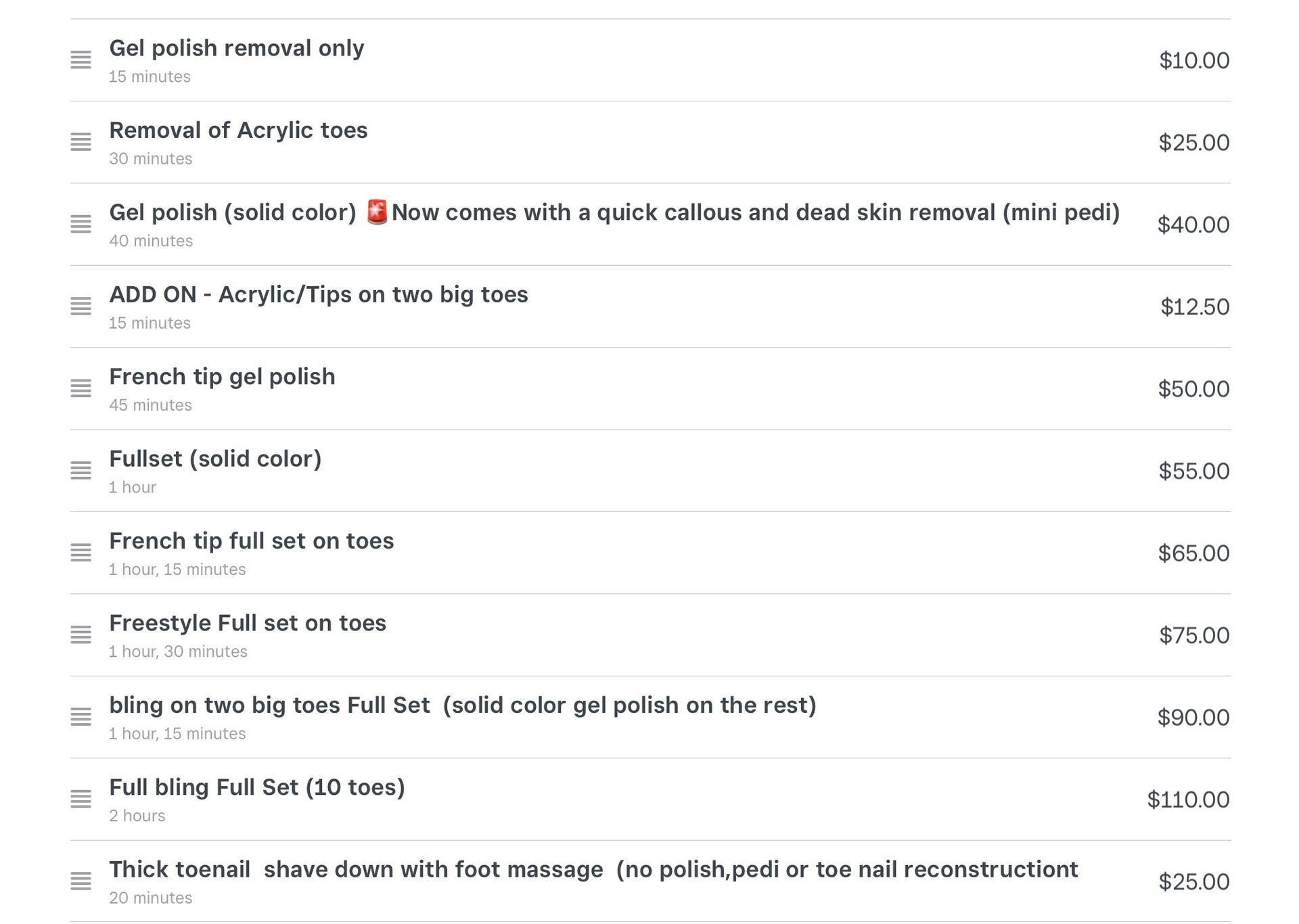Screen dimensions: 1299x924
Task: Click the Fullset (solid color) reorder handle
Action: tap(81, 471)
